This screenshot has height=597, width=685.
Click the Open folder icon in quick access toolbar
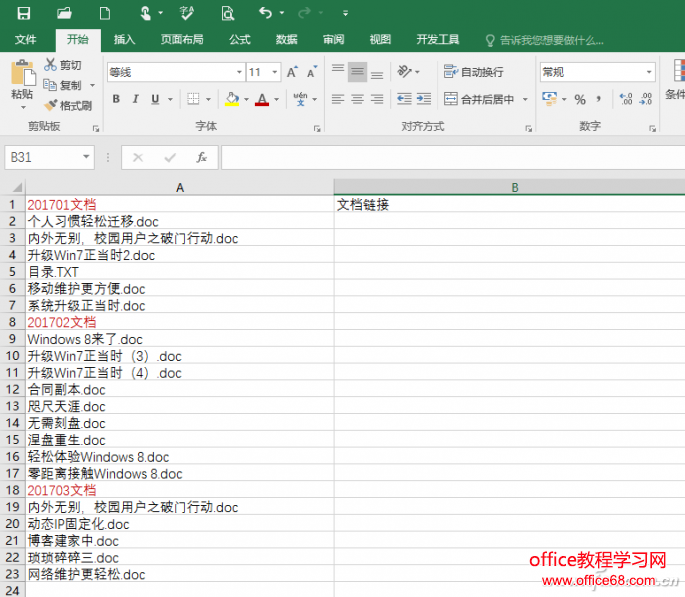tap(64, 13)
